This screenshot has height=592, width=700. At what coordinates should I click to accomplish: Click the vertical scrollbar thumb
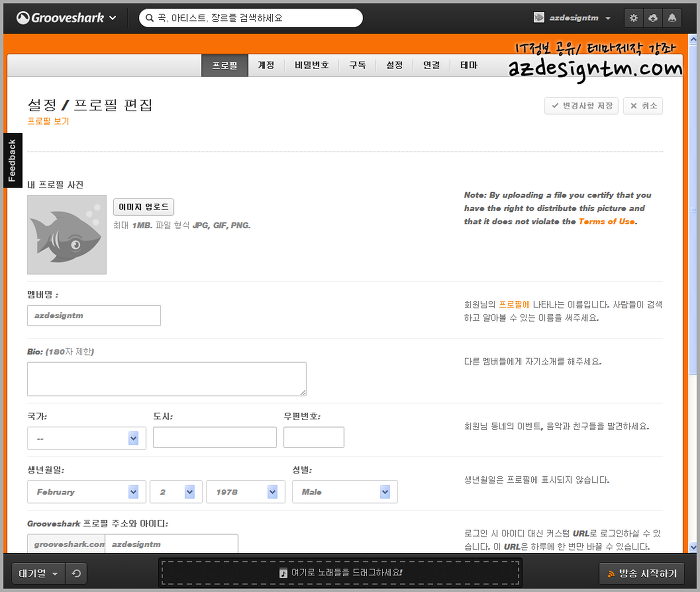[x=693, y=210]
